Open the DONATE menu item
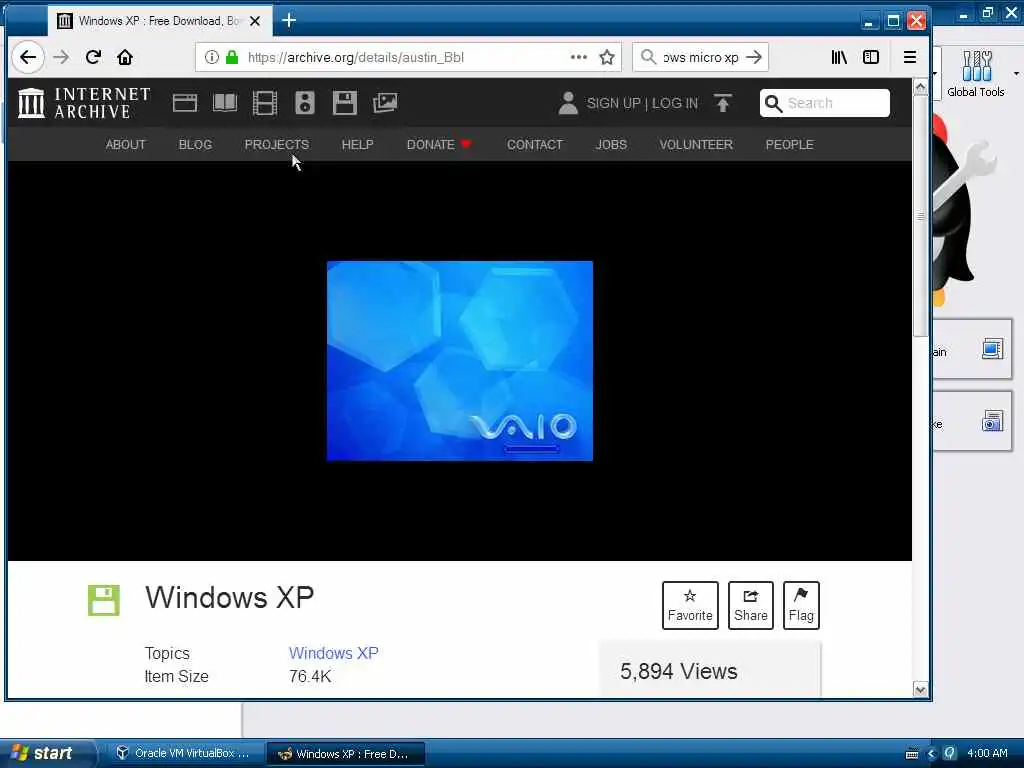Screen dimensions: 1024x768 pos(439,145)
